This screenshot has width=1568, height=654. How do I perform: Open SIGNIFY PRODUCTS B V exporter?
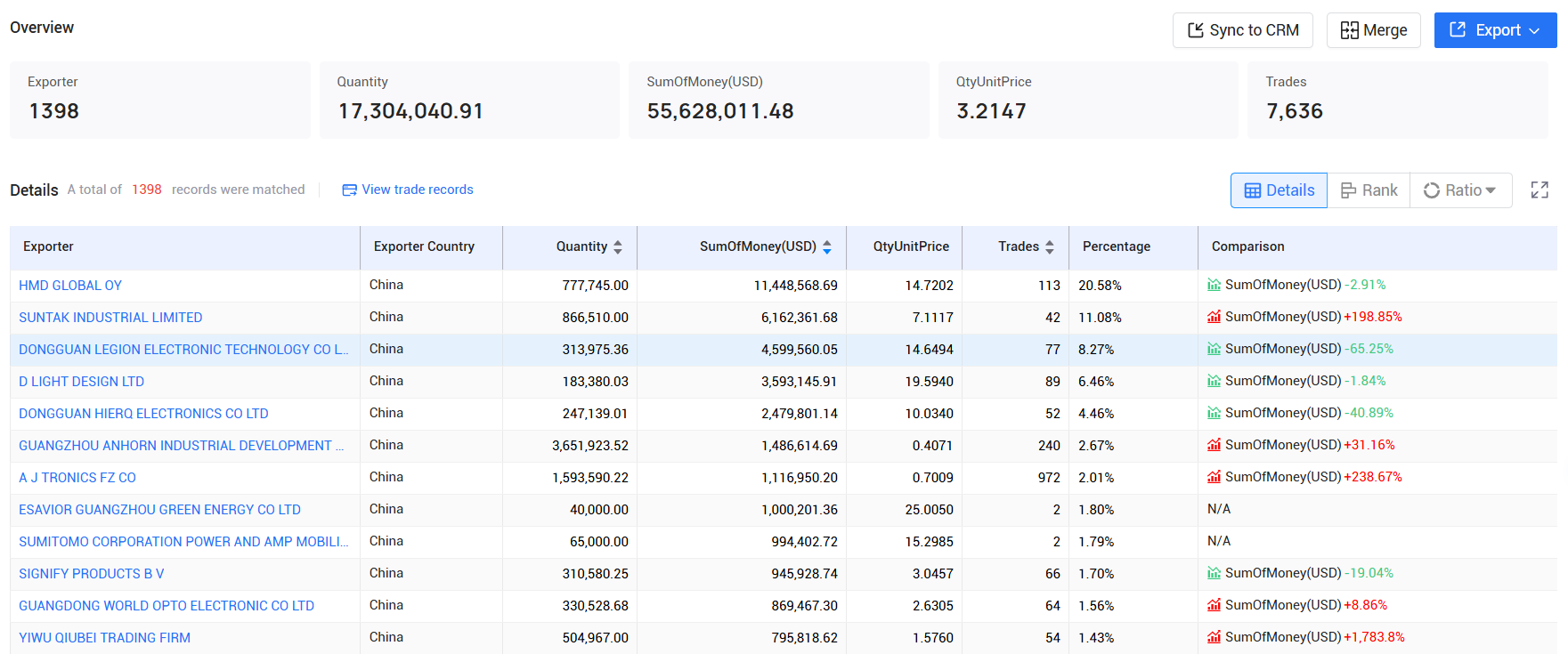(x=91, y=574)
